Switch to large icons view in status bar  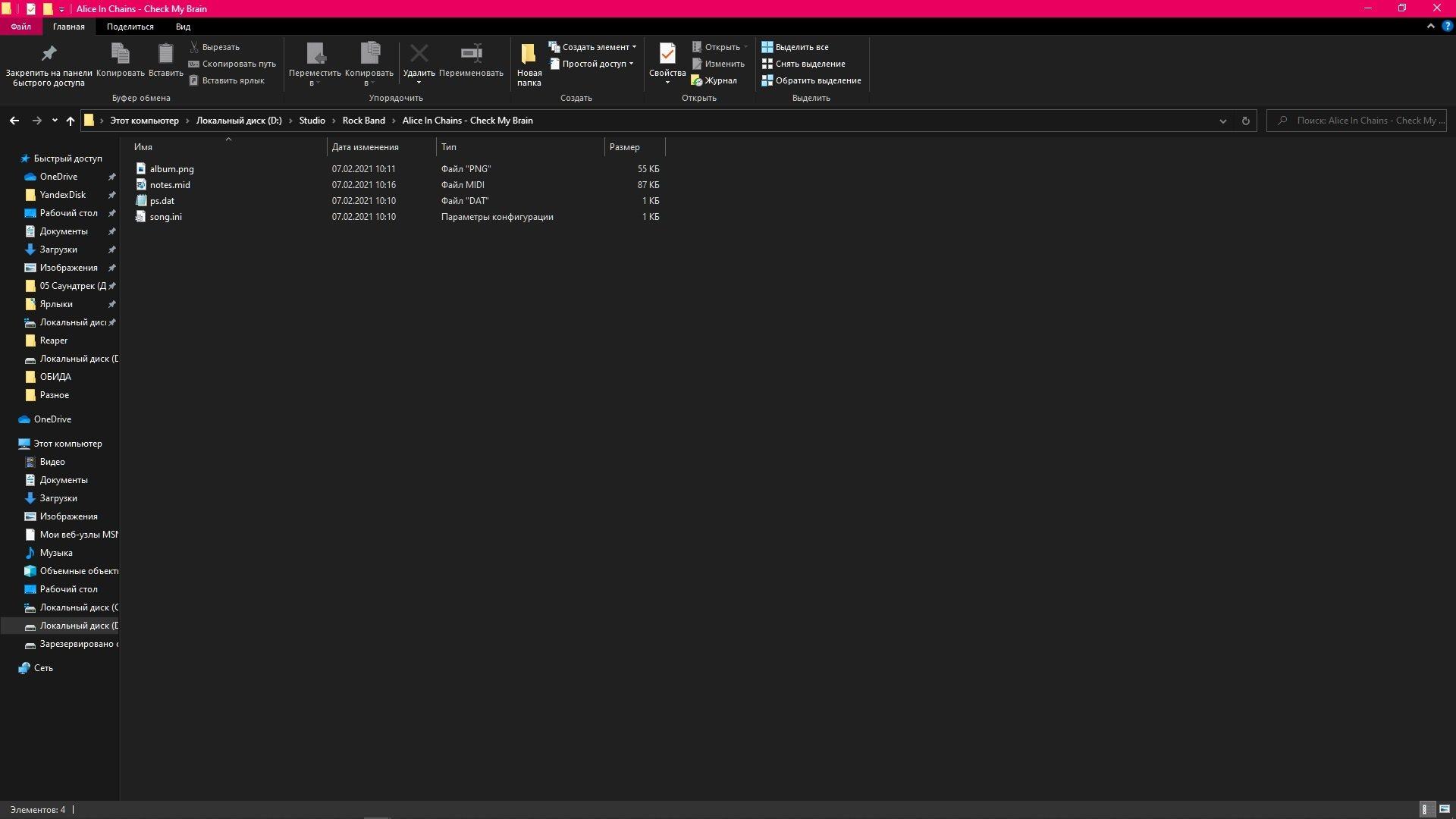tap(1443, 810)
